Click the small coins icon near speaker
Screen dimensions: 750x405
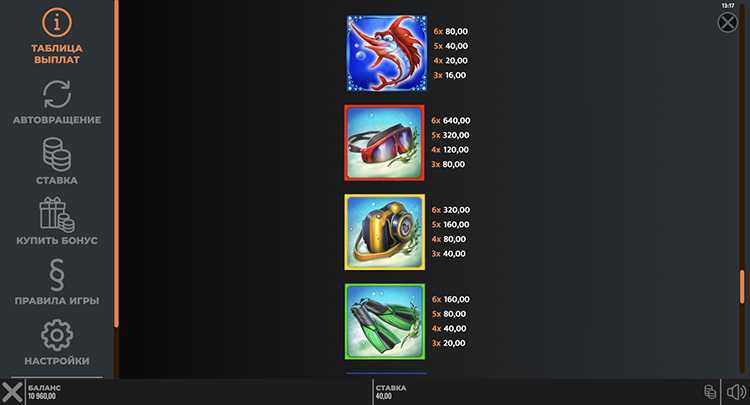(x=710, y=392)
